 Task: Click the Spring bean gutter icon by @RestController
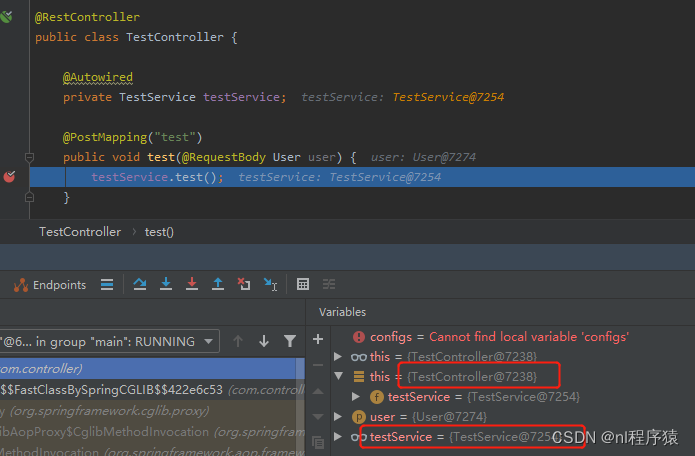point(7,17)
